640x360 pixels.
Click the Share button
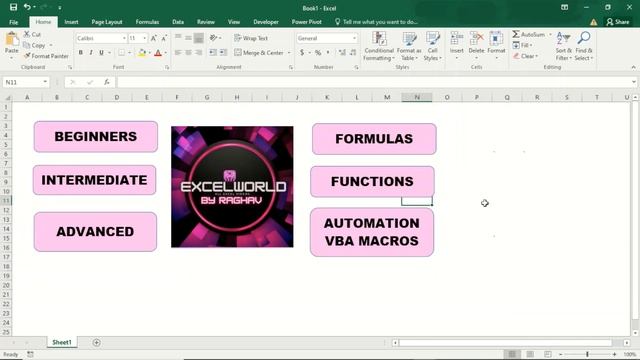pos(618,22)
